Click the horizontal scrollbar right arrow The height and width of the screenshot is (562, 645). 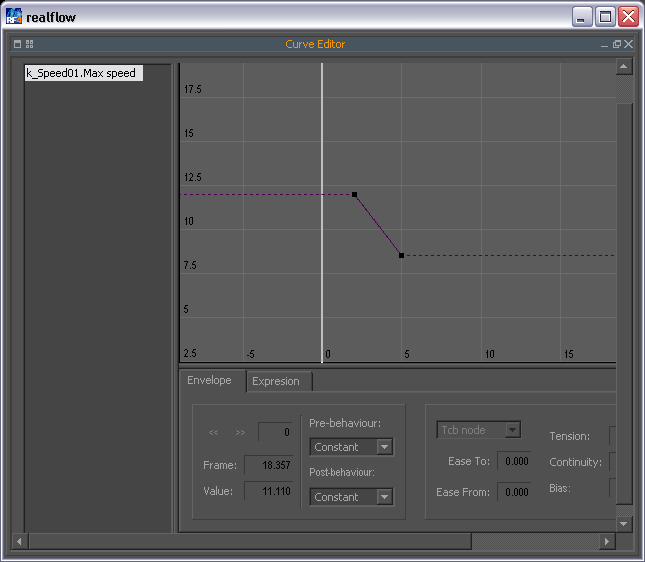click(607, 541)
